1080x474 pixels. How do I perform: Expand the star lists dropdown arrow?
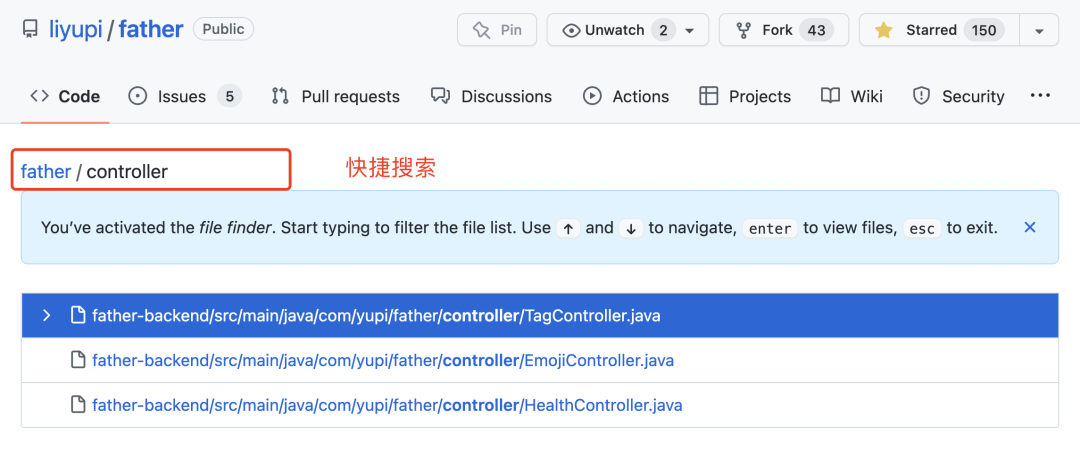pyautogui.click(x=1040, y=30)
